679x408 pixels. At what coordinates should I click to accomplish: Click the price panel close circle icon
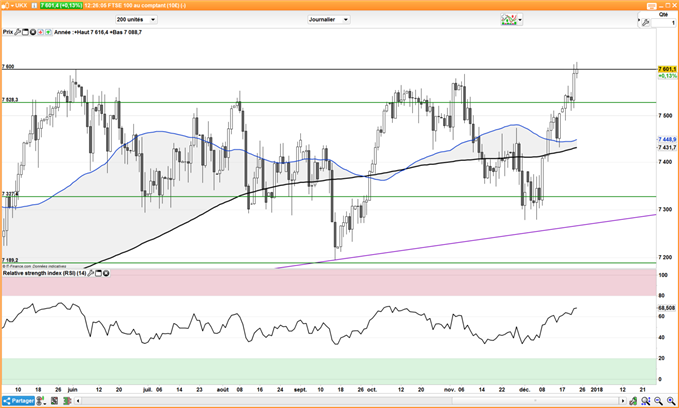(32, 32)
